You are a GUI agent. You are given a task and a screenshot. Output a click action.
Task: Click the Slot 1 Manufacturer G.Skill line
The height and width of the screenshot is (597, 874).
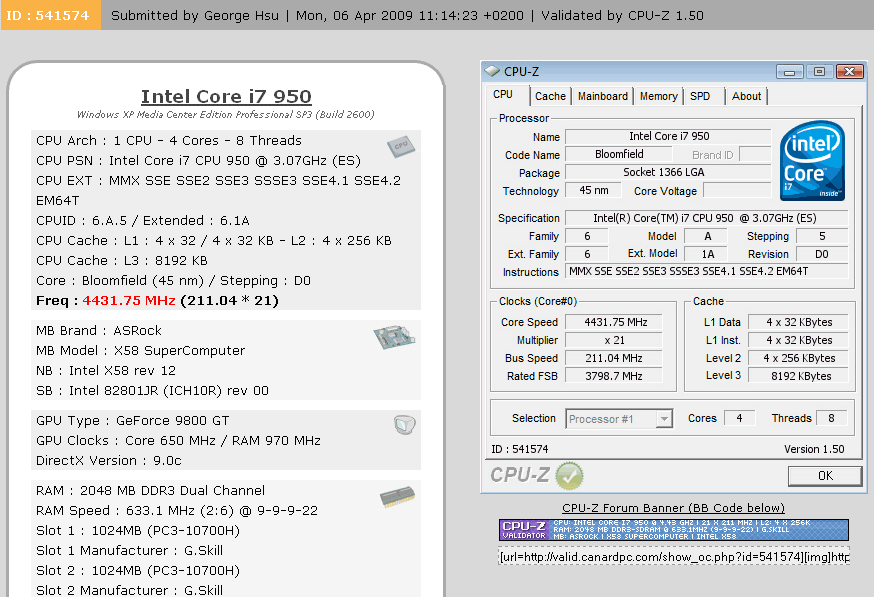click(x=129, y=551)
